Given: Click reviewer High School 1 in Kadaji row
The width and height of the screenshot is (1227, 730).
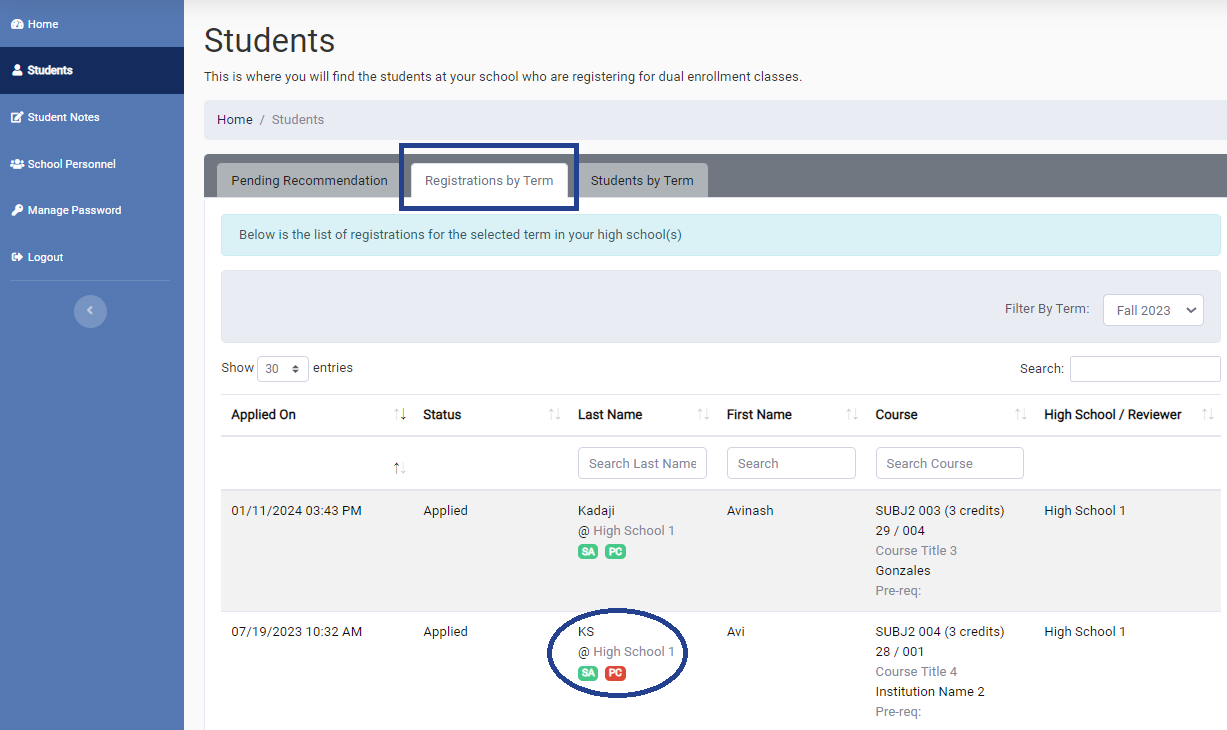Looking at the screenshot, I should [1085, 511].
